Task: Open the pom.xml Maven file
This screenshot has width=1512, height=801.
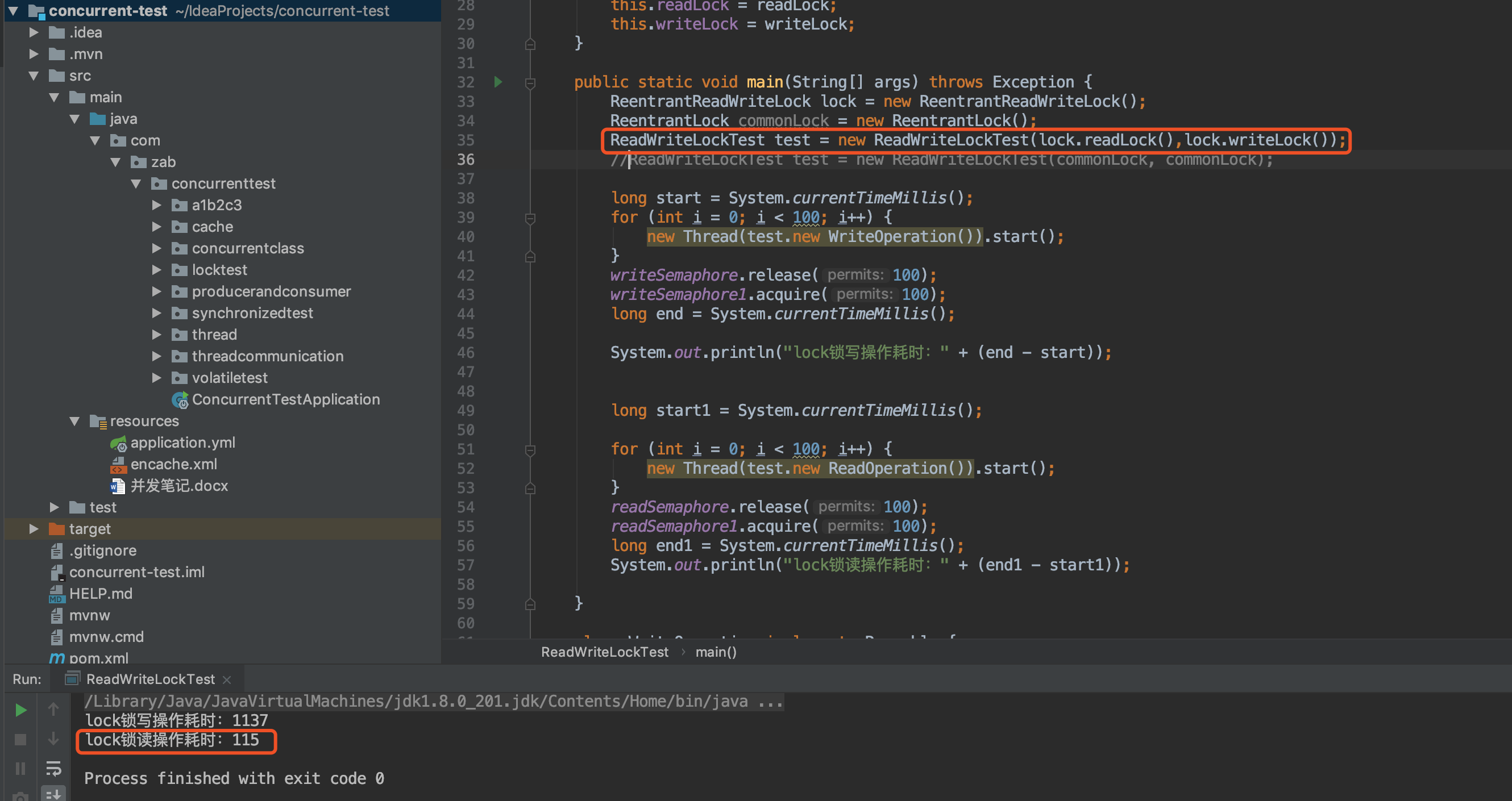Action: [98, 658]
